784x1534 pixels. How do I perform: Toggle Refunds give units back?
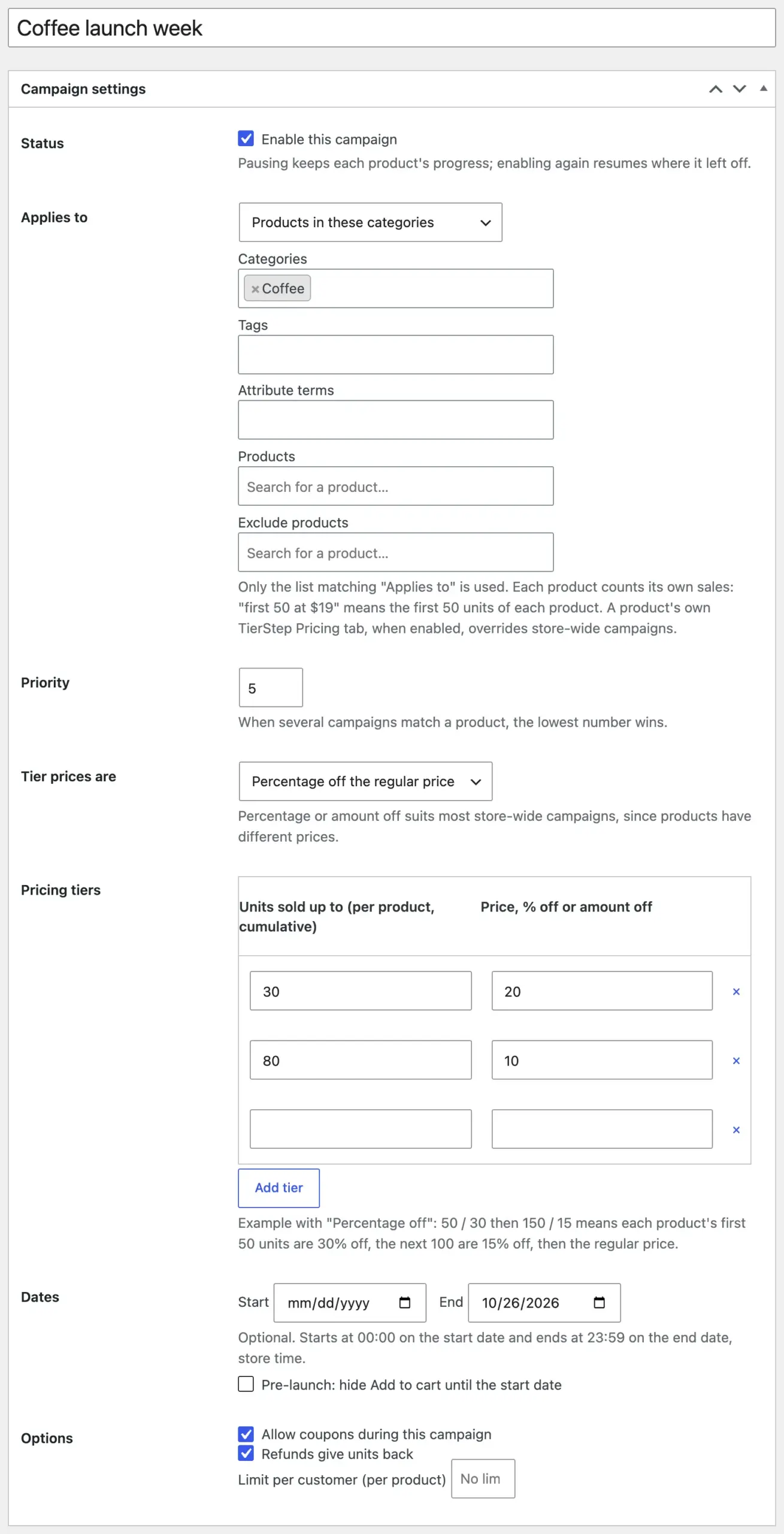[x=246, y=1454]
